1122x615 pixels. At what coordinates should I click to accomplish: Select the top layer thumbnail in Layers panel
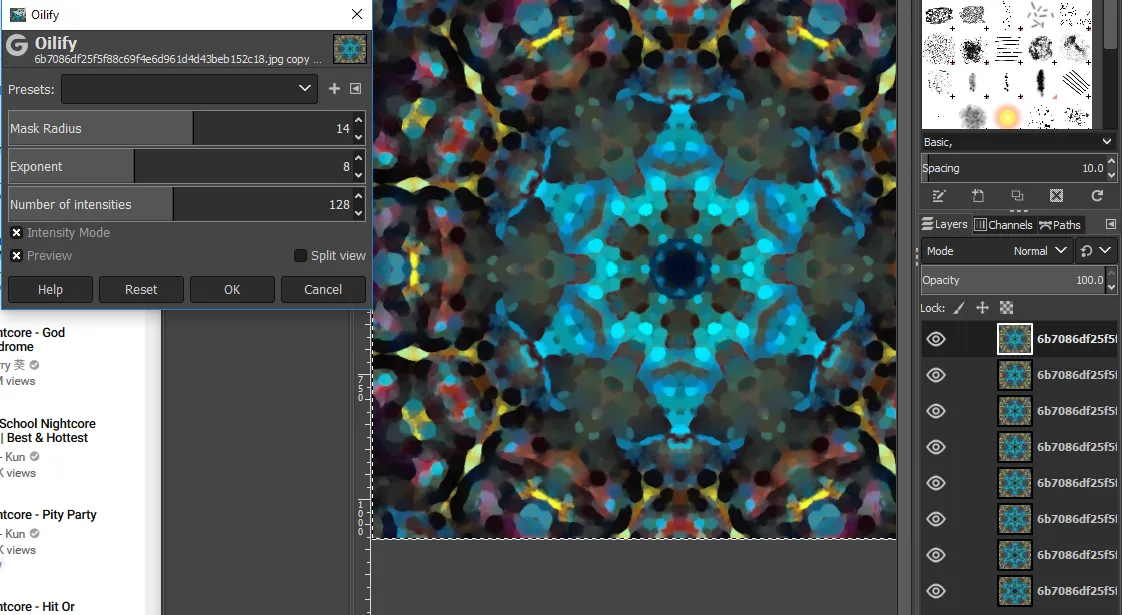[1015, 339]
